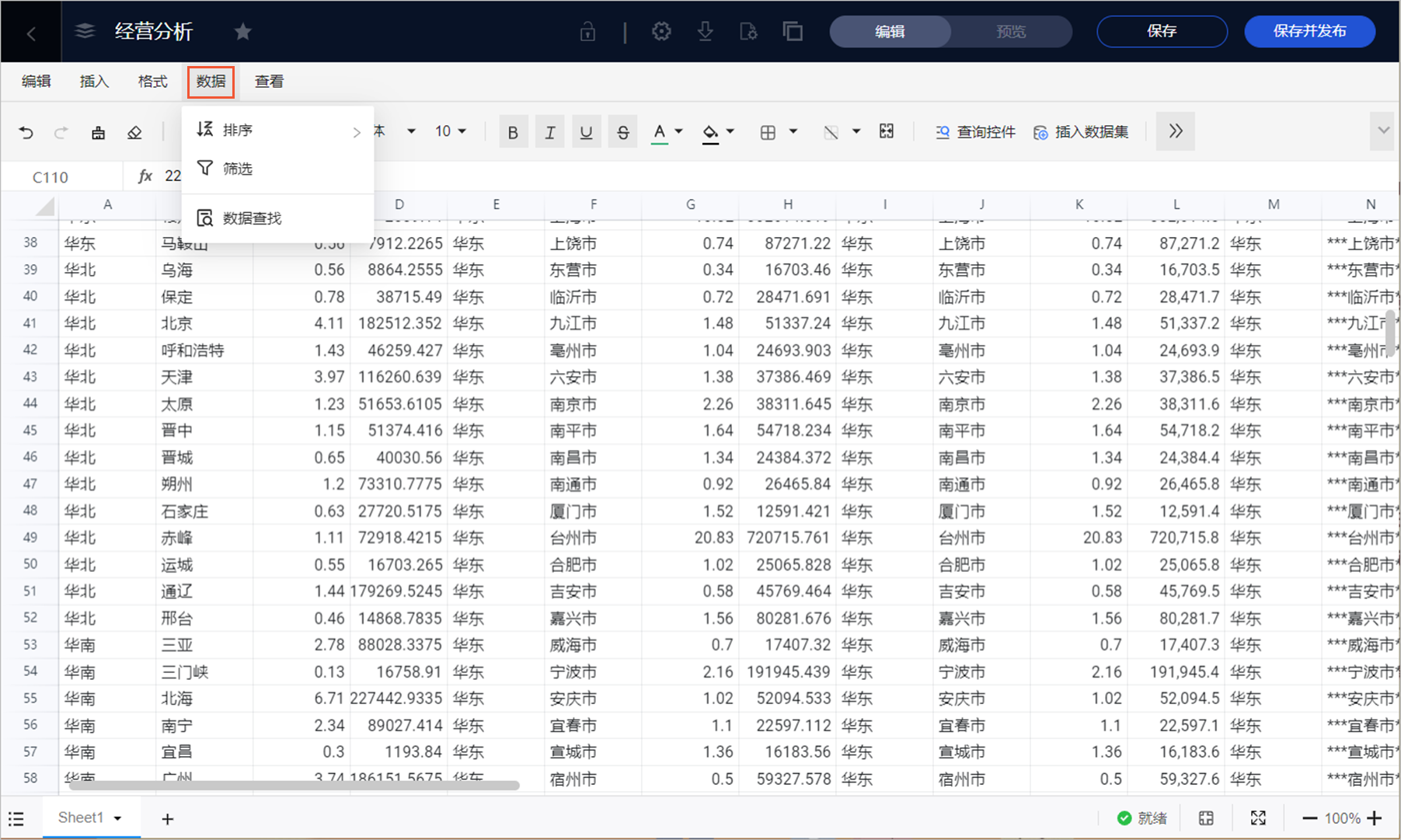This screenshot has height=840, width=1401.
Task: Open the borders dropdown arrow
Action: [793, 131]
